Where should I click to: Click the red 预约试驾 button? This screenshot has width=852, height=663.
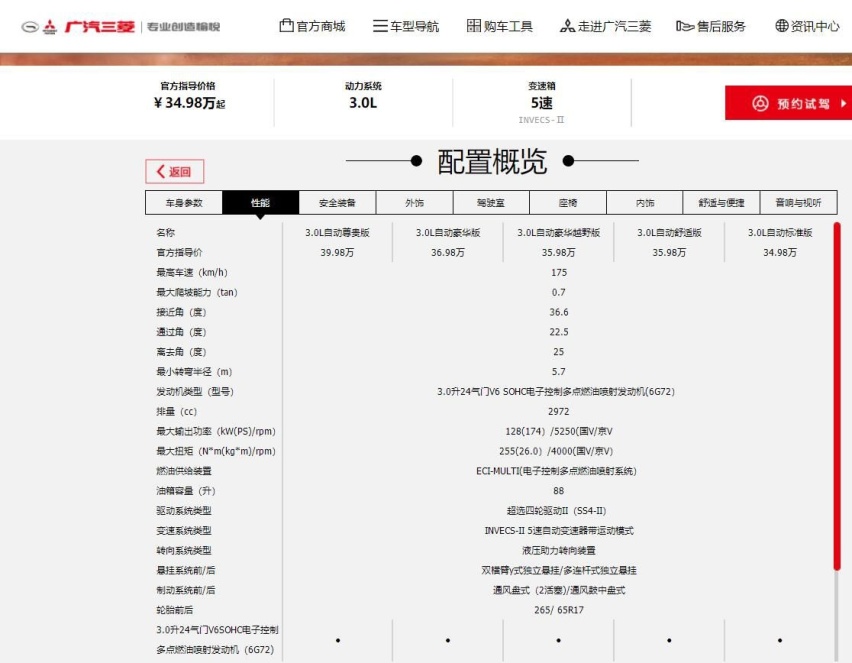pyautogui.click(x=788, y=103)
